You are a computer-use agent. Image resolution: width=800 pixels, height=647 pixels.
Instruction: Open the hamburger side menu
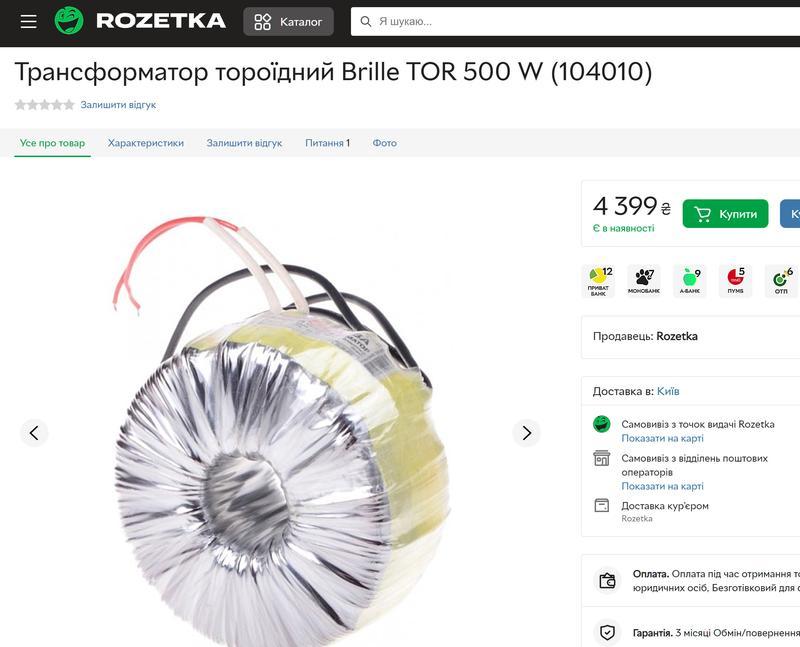pyautogui.click(x=28, y=21)
